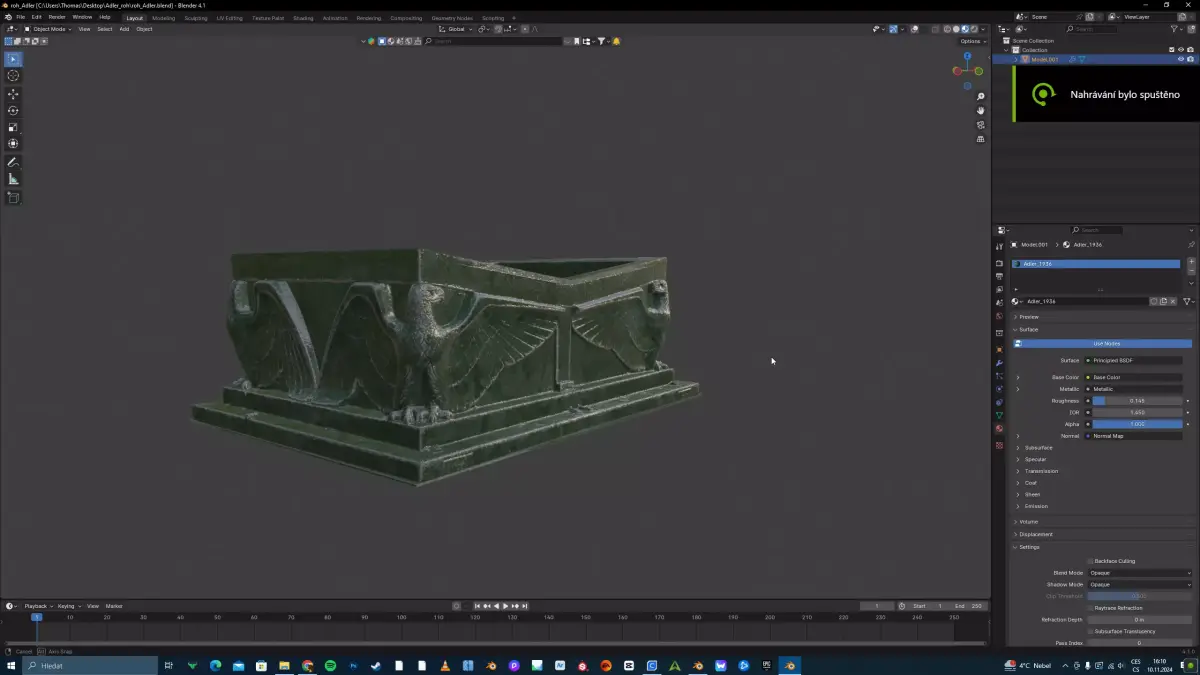Viewport: 1200px width, 675px height.
Task: Activate the Move tool
Action: point(13,93)
